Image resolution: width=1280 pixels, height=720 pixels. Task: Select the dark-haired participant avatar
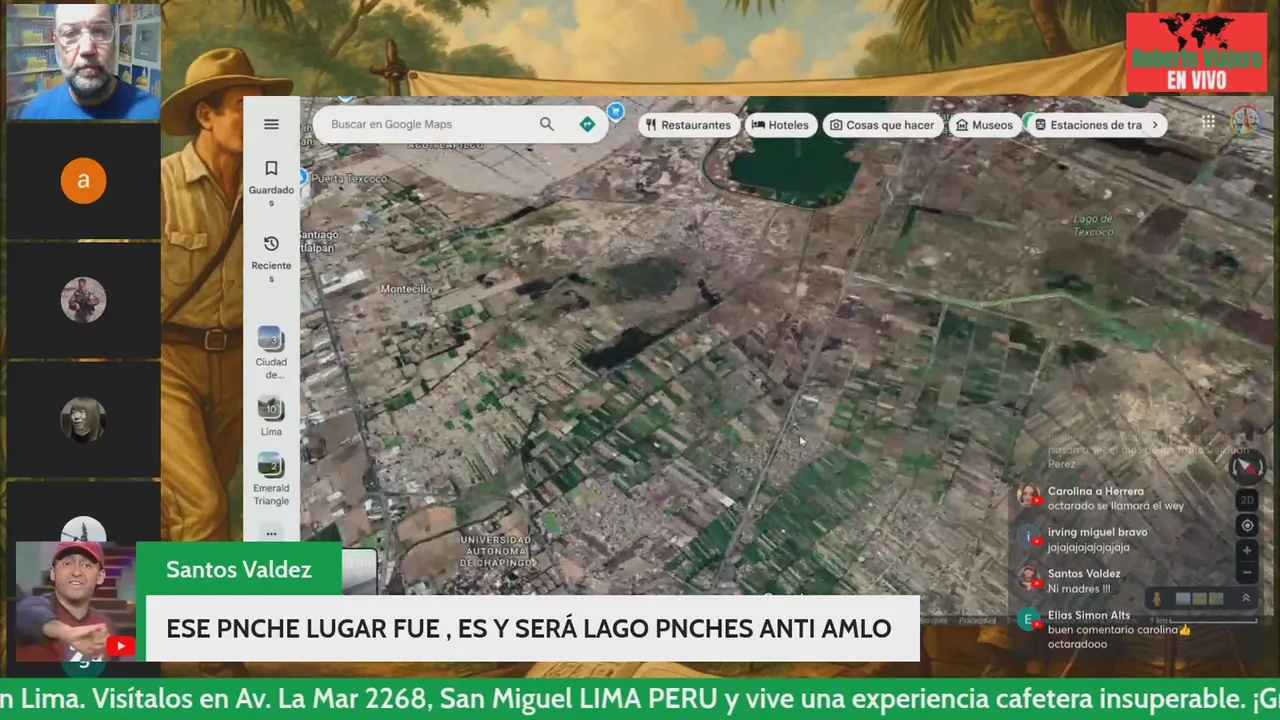coord(83,420)
